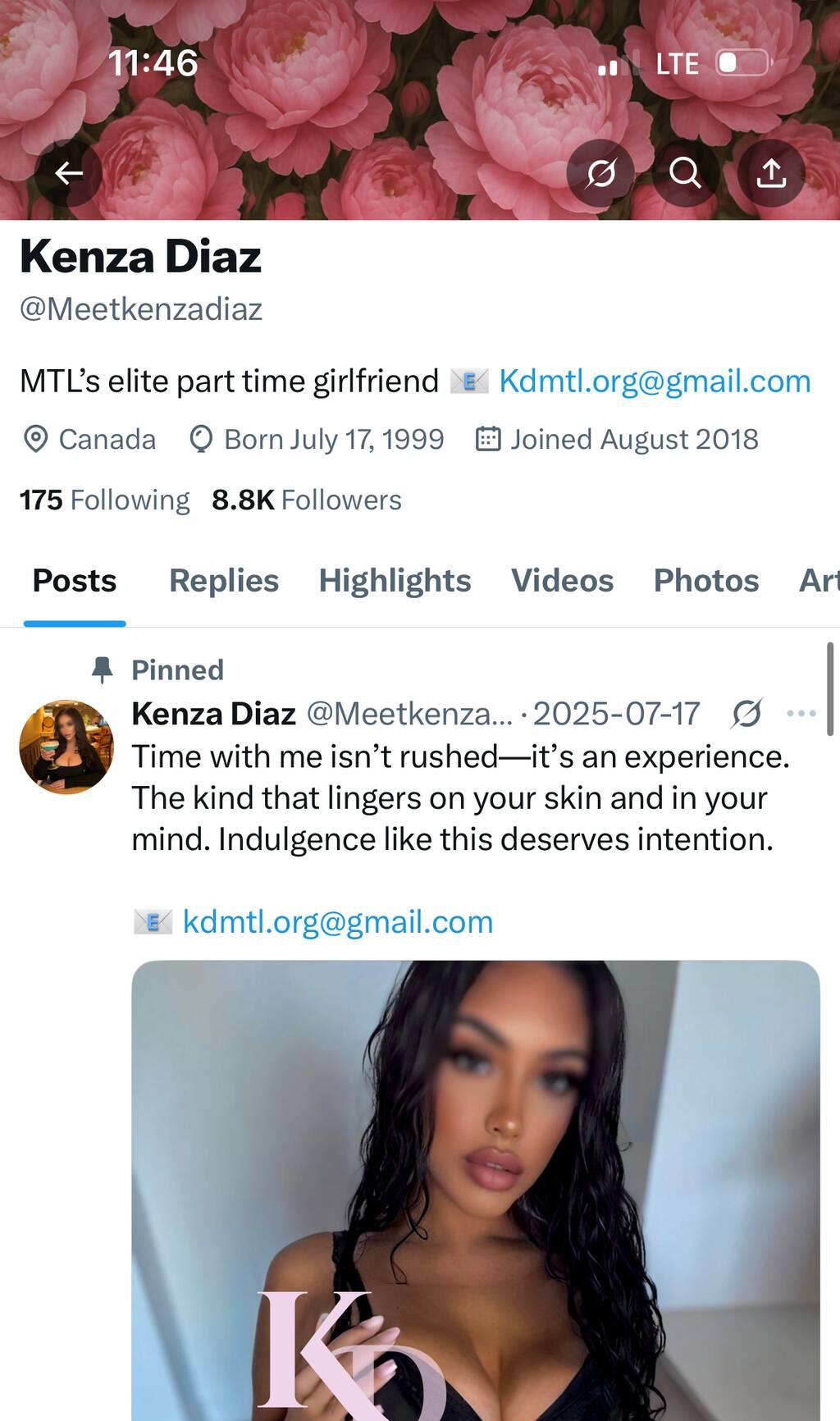Tap the share upload icon
Screen dimensions: 840x1421
click(770, 173)
